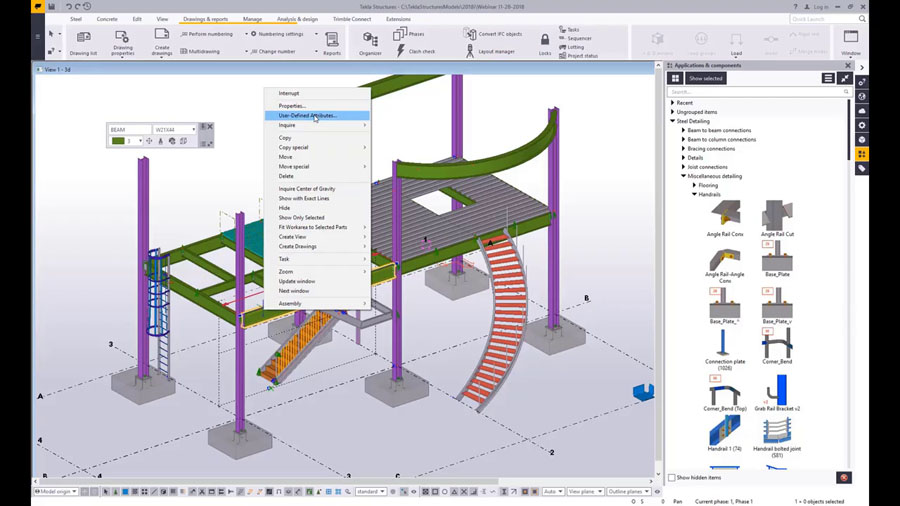Click the catalog Search field

758,92
